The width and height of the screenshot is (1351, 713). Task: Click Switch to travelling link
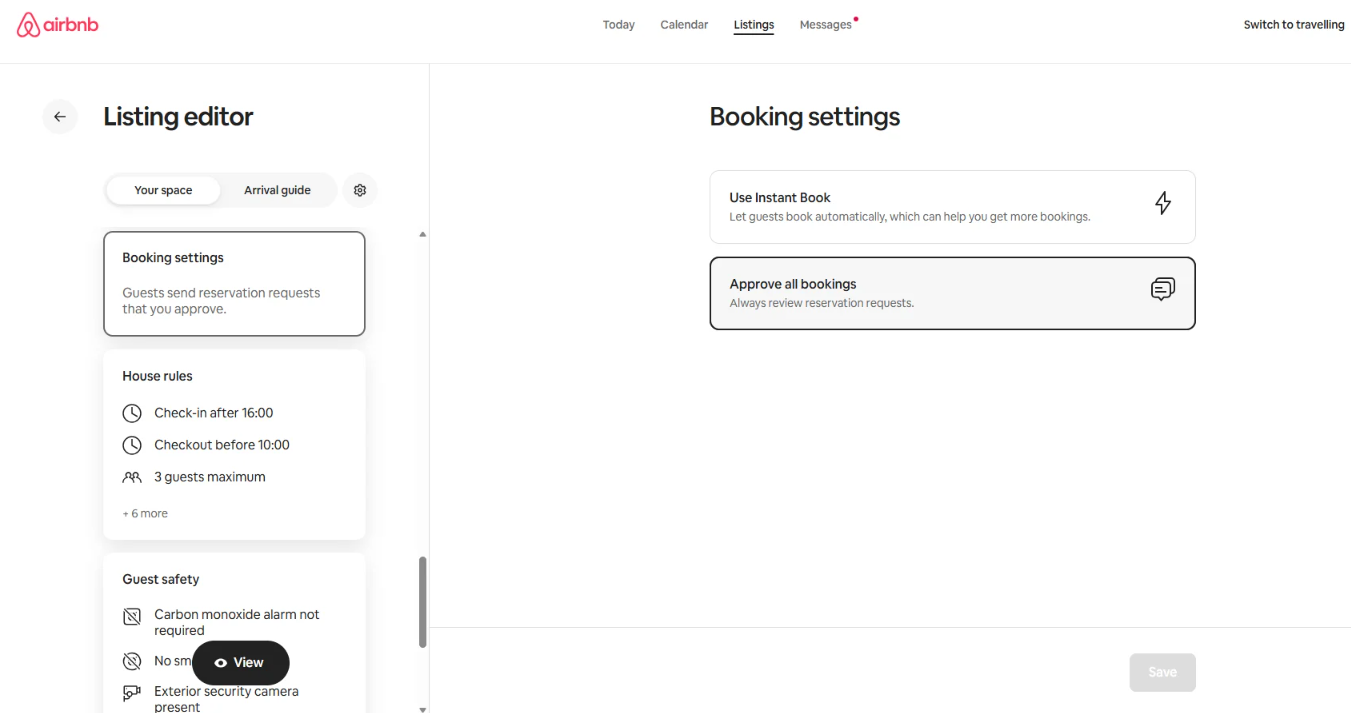click(x=1293, y=25)
